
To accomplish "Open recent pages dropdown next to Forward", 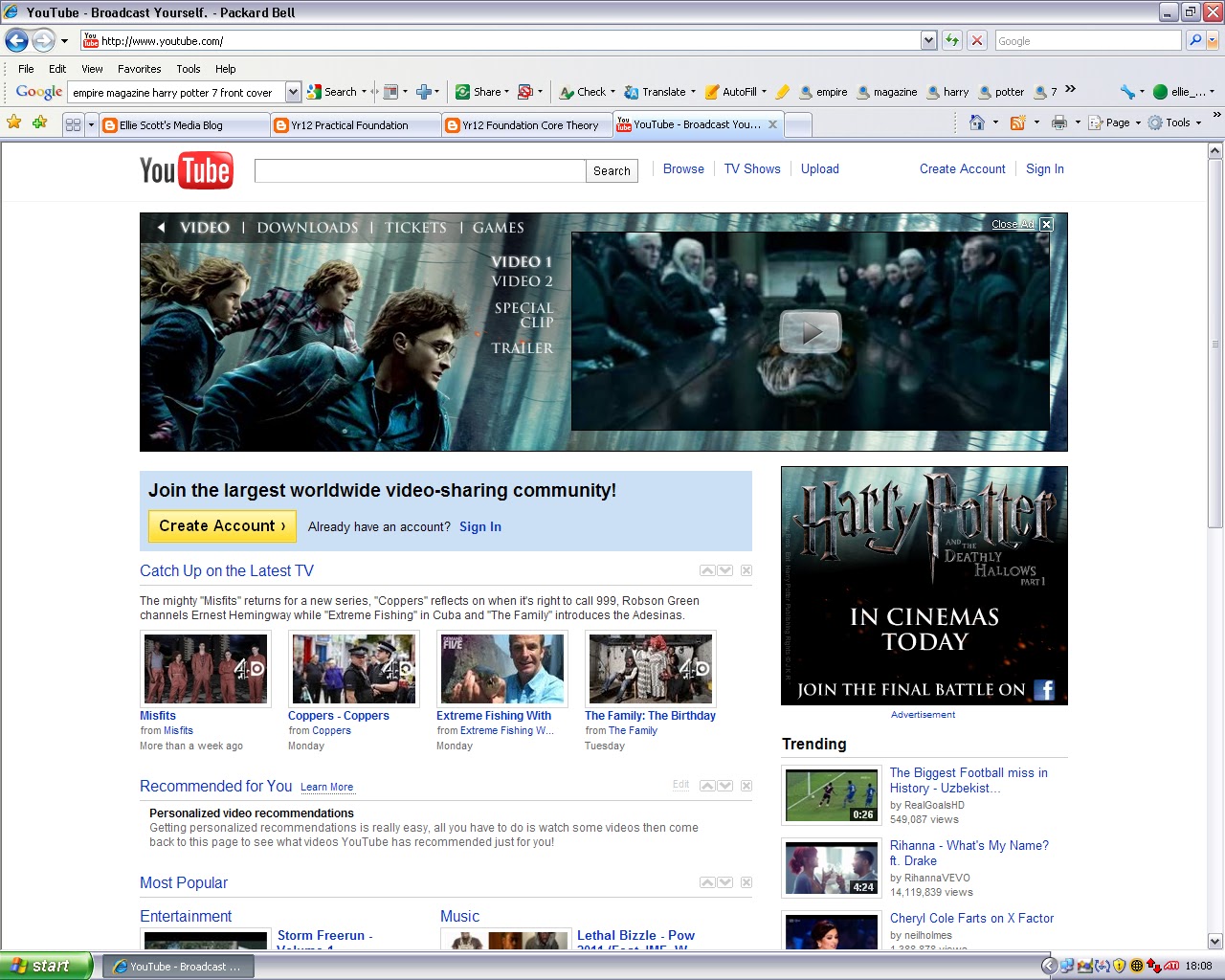I will (x=64, y=41).
